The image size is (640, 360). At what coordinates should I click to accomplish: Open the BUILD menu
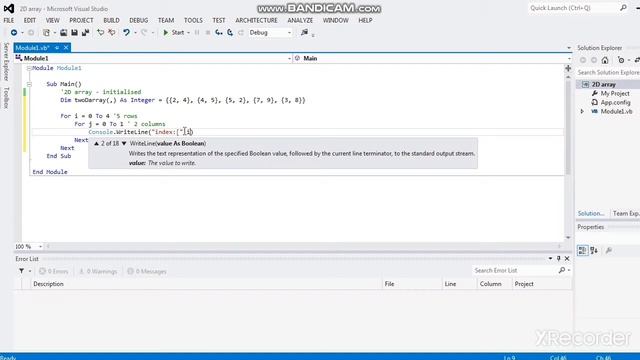click(x=111, y=20)
